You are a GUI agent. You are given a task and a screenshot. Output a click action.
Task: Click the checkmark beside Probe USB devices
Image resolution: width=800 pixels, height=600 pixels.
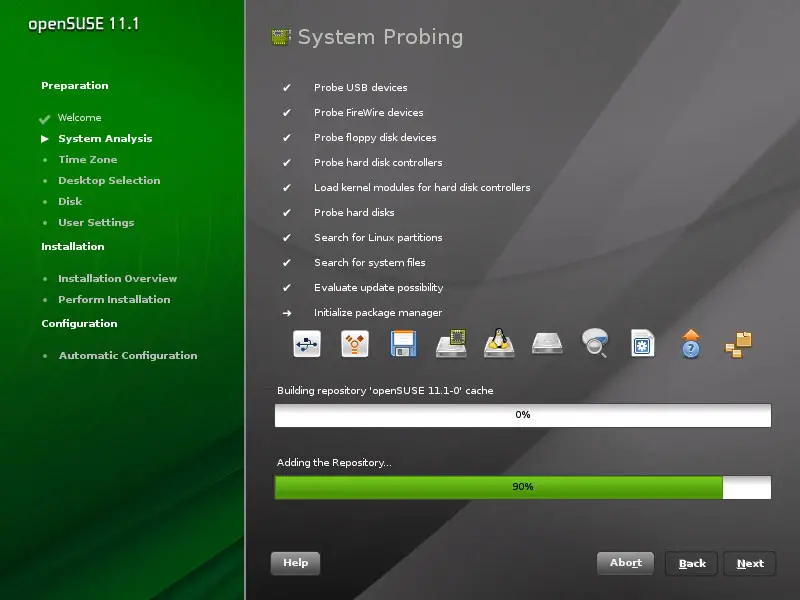coord(287,88)
